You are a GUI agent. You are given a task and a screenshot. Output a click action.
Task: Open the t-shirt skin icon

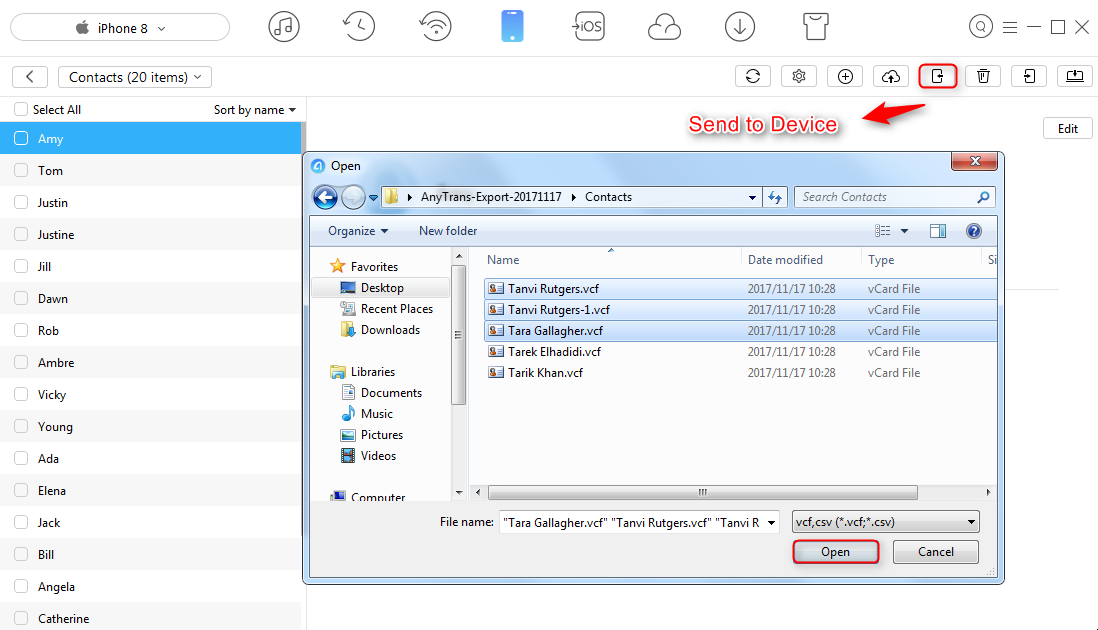816,27
